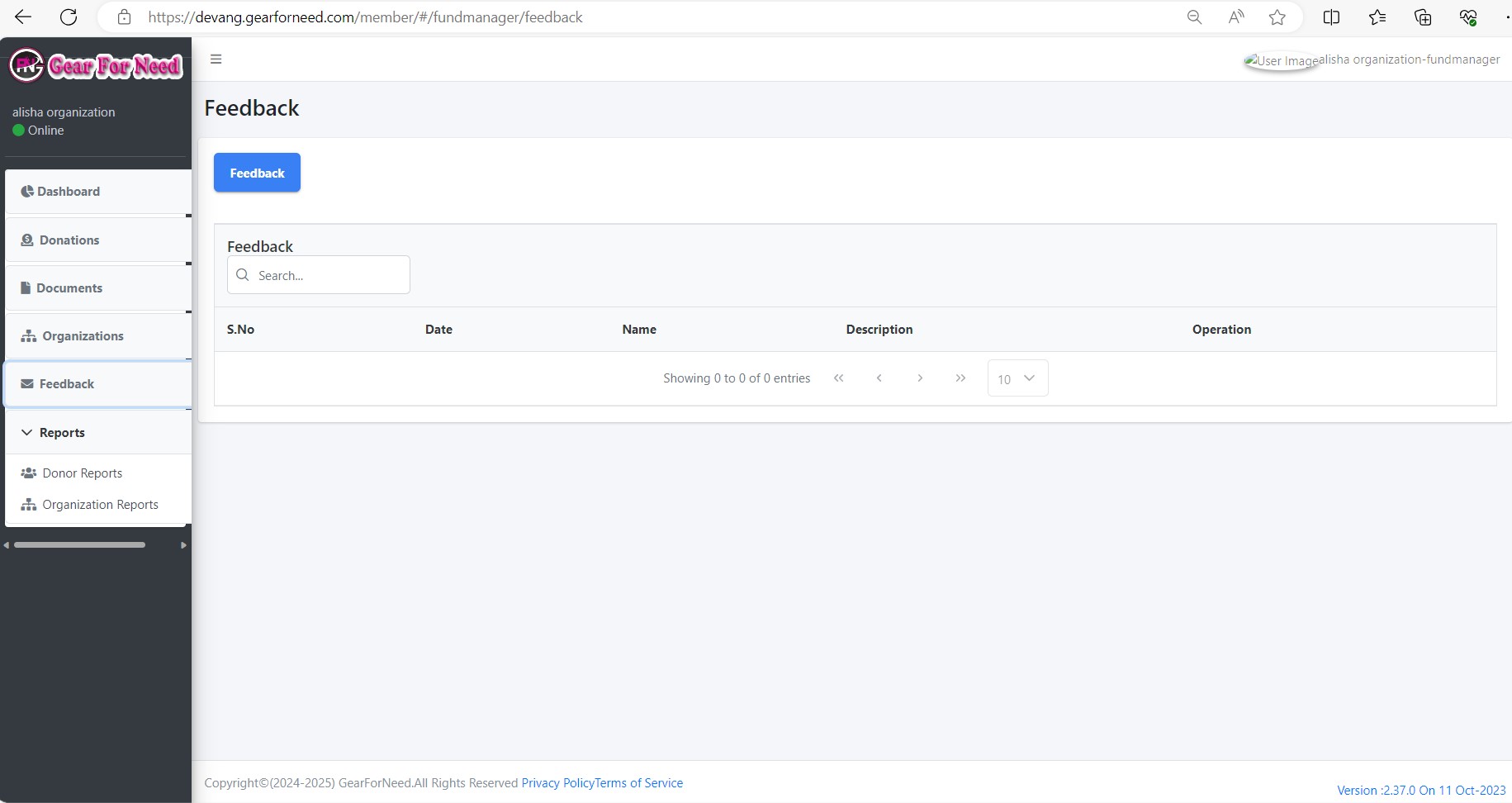Select Feedback in sidebar menu
This screenshot has height=803, width=1512.
point(98,384)
